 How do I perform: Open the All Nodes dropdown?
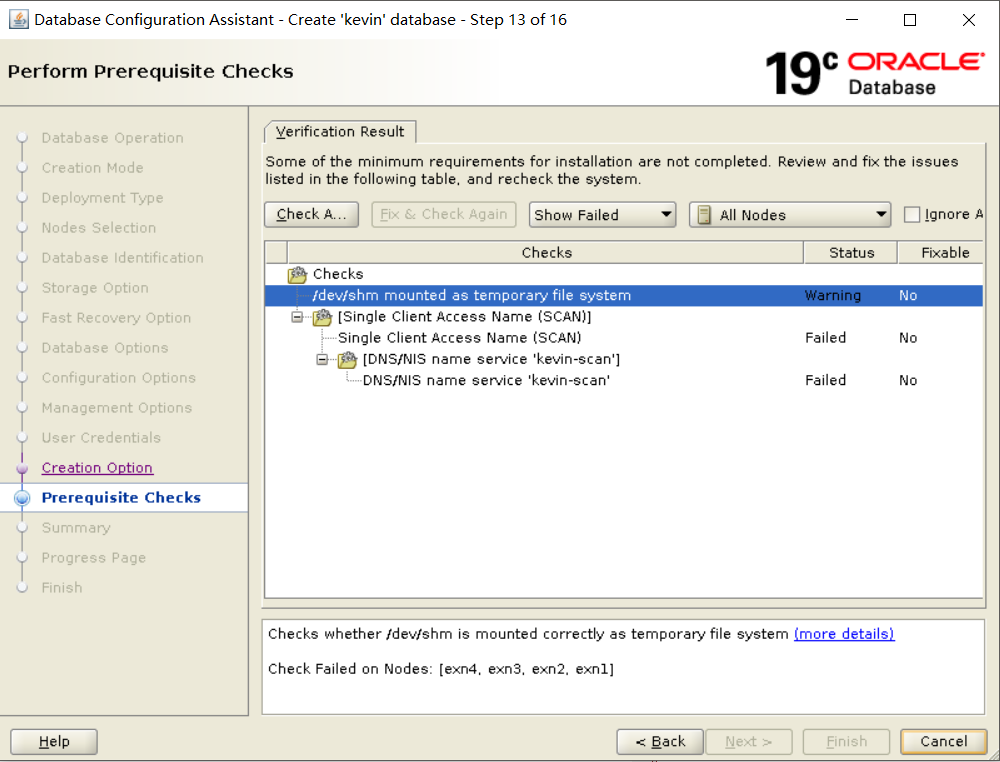pyautogui.click(x=790, y=215)
